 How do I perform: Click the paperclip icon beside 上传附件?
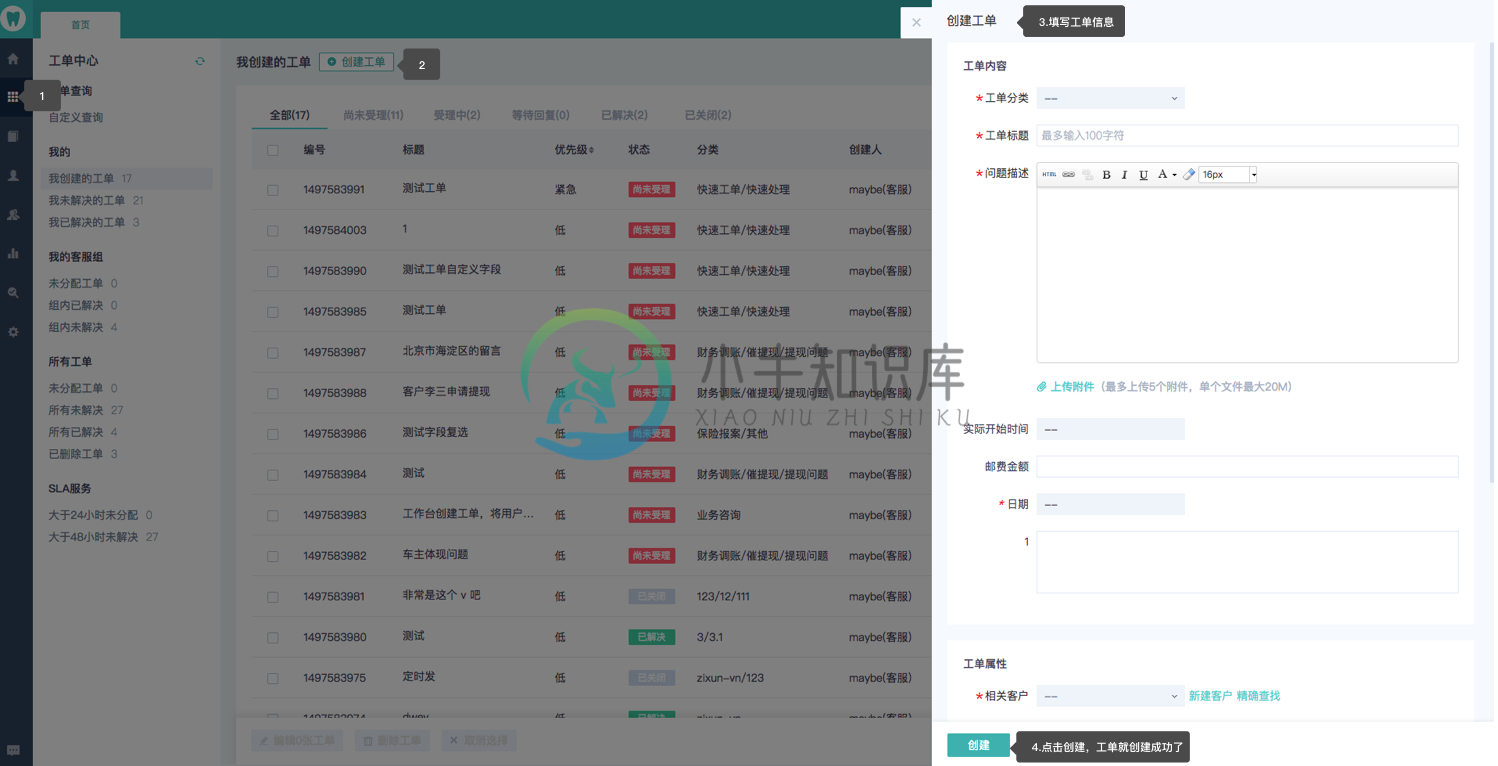1042,387
